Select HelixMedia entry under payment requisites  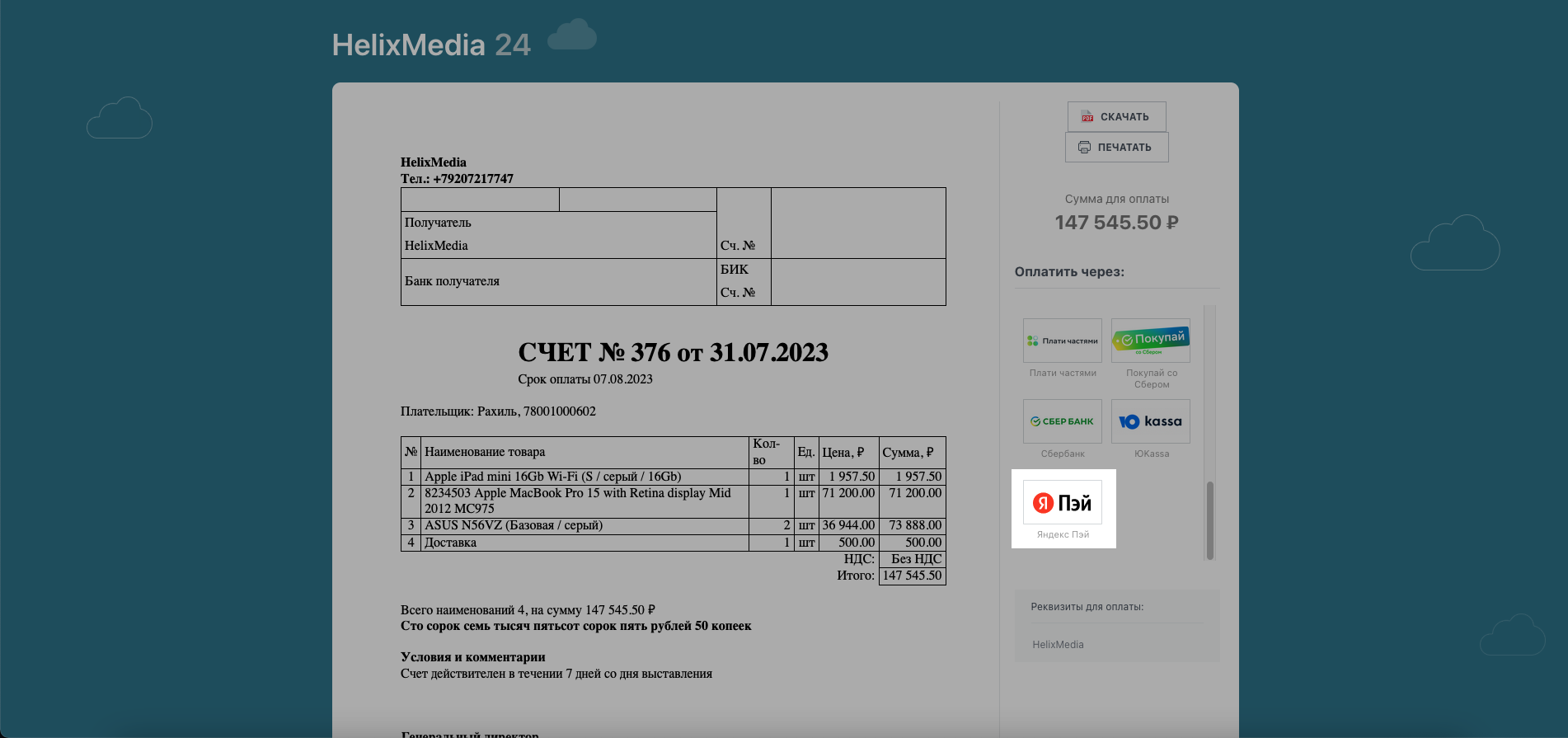coord(1058,645)
